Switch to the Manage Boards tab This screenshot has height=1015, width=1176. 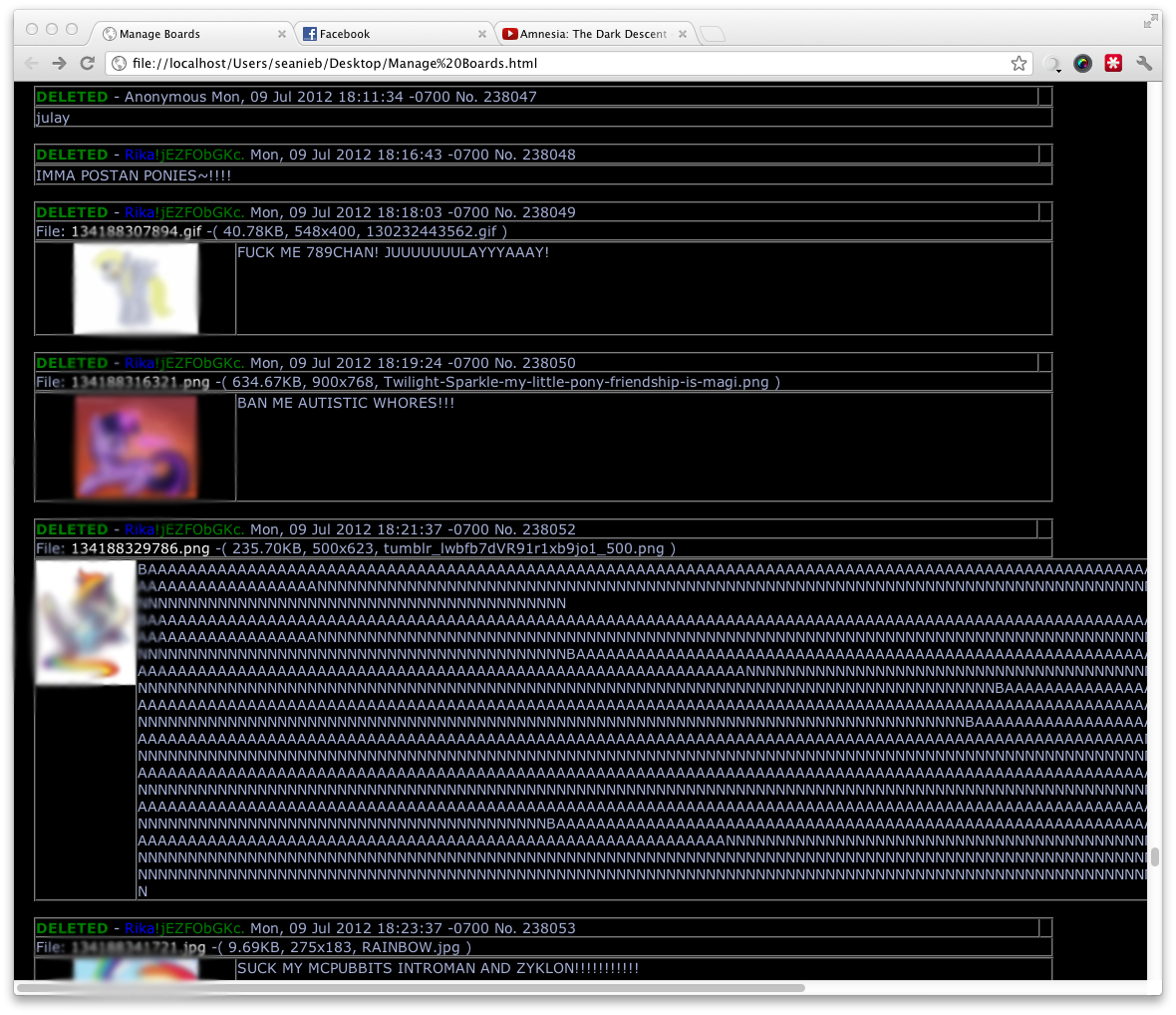pyautogui.click(x=192, y=34)
